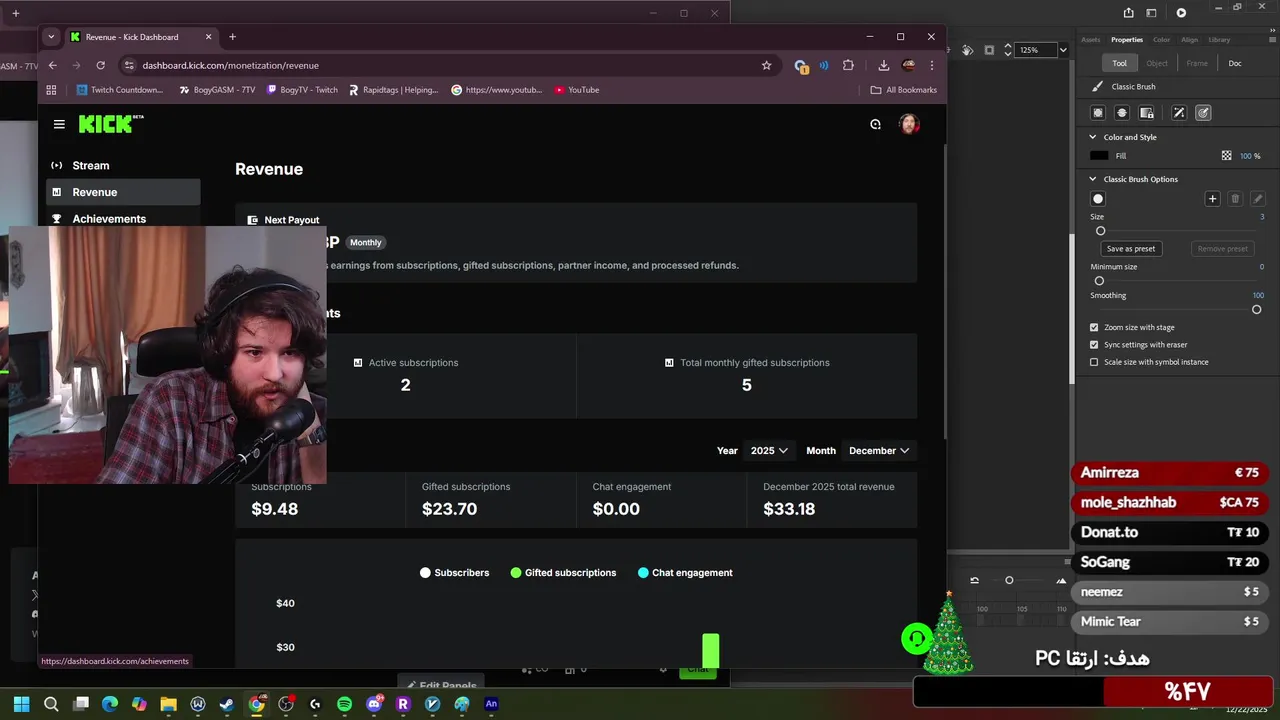Enable Scale size with symbol instance
Image resolution: width=1280 pixels, height=720 pixels.
1094,362
